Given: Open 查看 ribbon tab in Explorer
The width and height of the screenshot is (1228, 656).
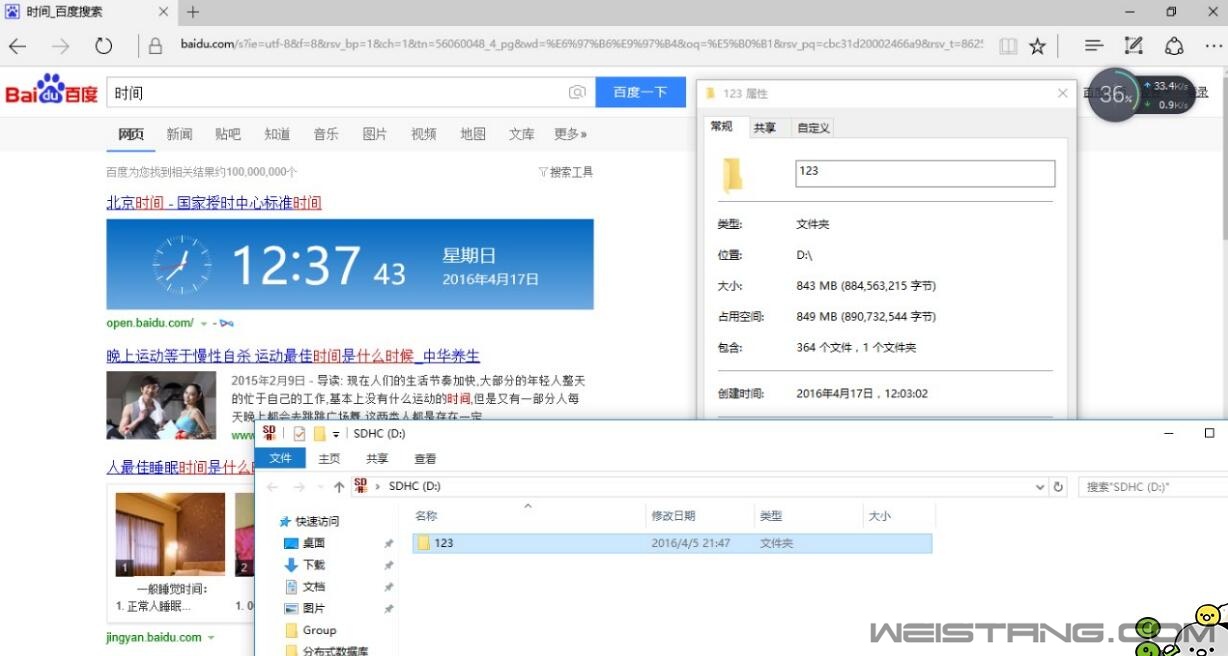Looking at the screenshot, I should [425, 459].
